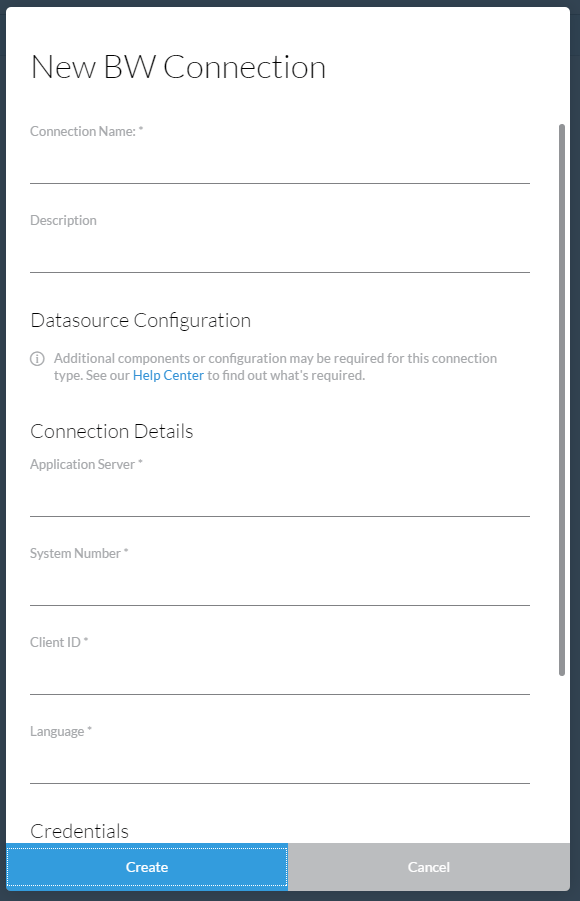This screenshot has height=901, width=580.
Task: Click the info icon beside the configuration note
Action: (x=37, y=359)
